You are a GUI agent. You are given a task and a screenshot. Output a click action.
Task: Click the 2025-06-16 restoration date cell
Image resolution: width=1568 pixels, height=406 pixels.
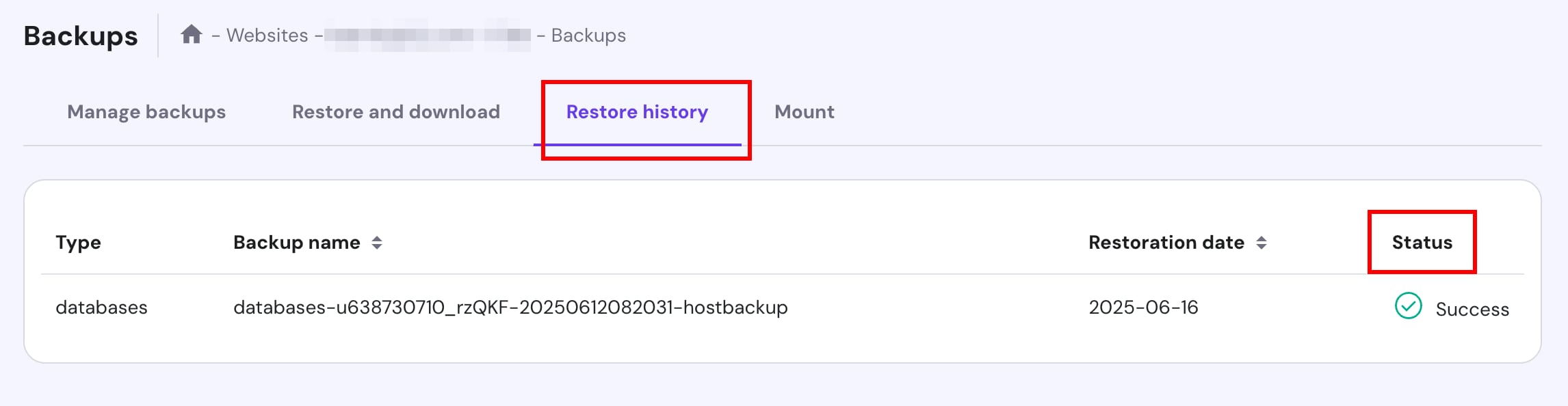coord(1143,308)
